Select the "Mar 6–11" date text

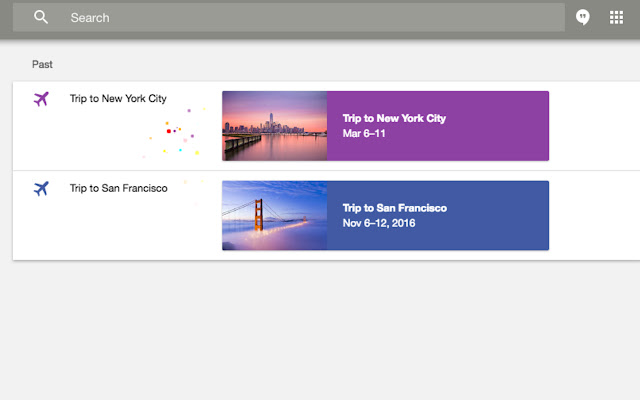click(x=362, y=133)
